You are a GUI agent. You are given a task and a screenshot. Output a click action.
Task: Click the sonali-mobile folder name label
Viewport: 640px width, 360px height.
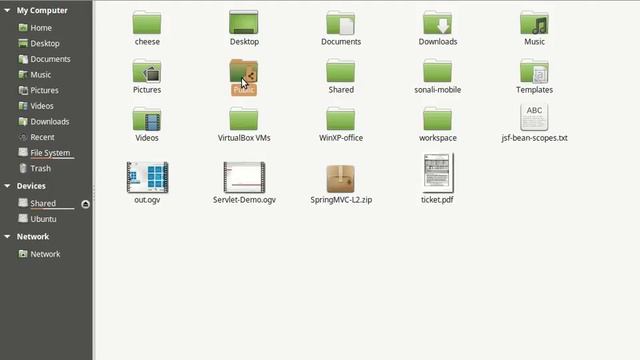[438, 90]
